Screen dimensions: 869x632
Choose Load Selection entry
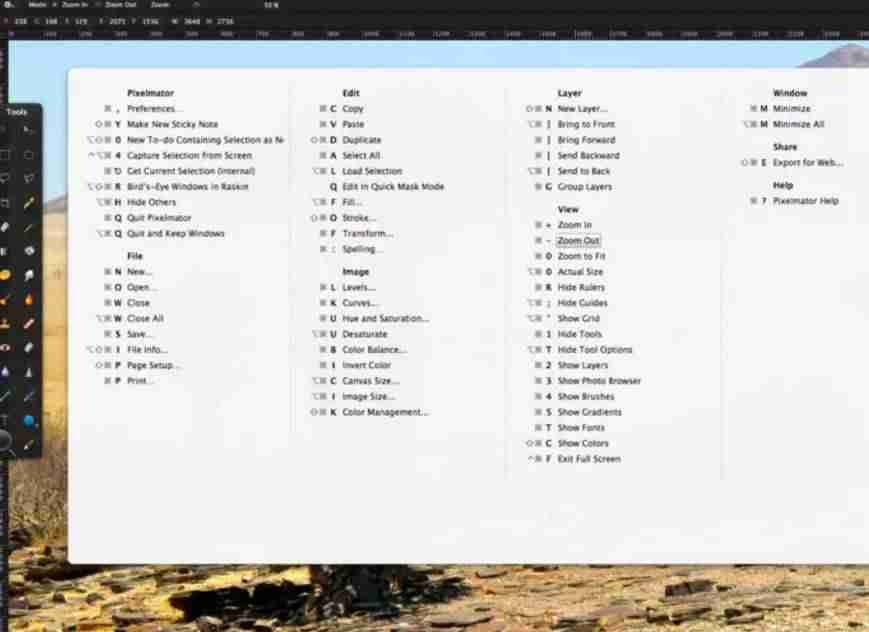(x=372, y=171)
